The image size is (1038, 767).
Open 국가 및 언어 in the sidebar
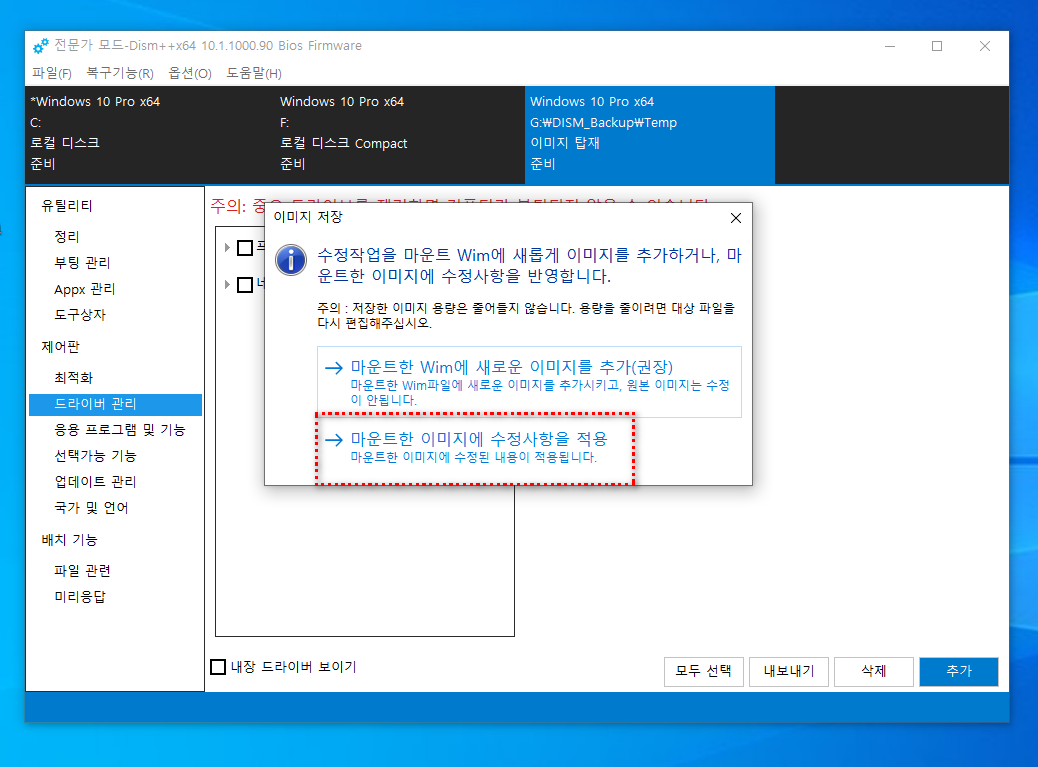pyautogui.click(x=91, y=508)
